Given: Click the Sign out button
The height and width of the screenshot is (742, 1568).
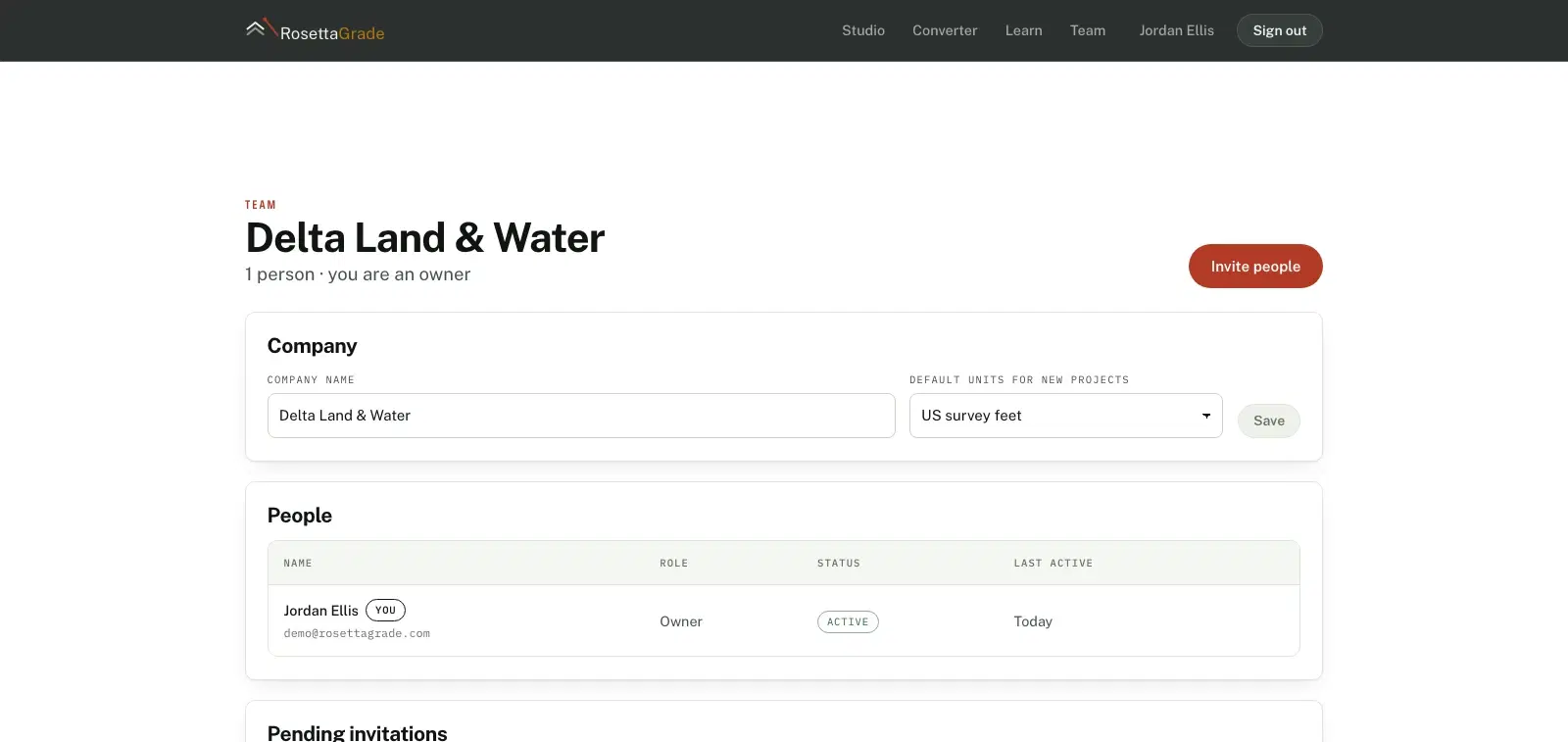Looking at the screenshot, I should (1280, 30).
